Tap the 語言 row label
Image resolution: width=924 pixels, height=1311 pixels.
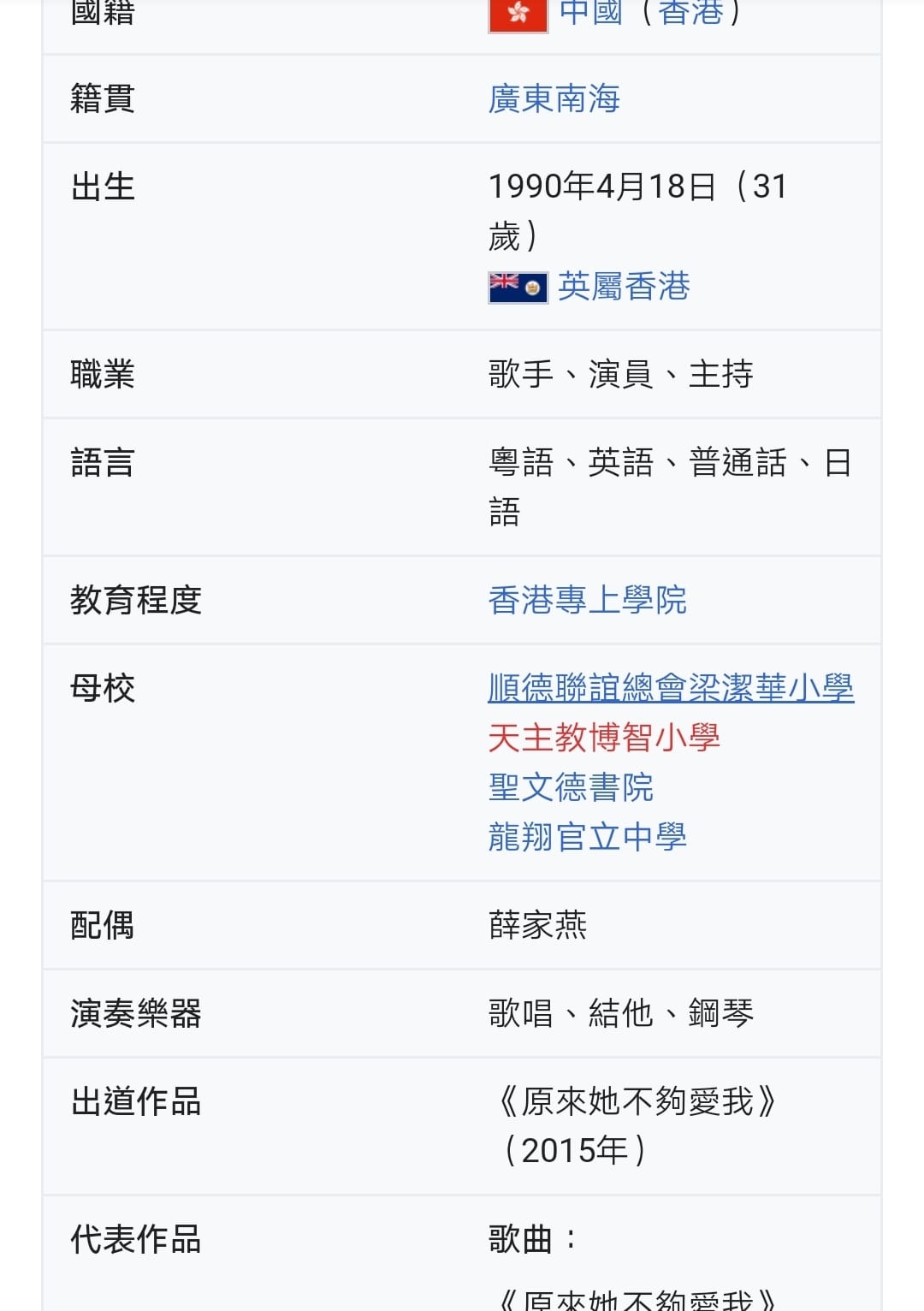pos(103,463)
